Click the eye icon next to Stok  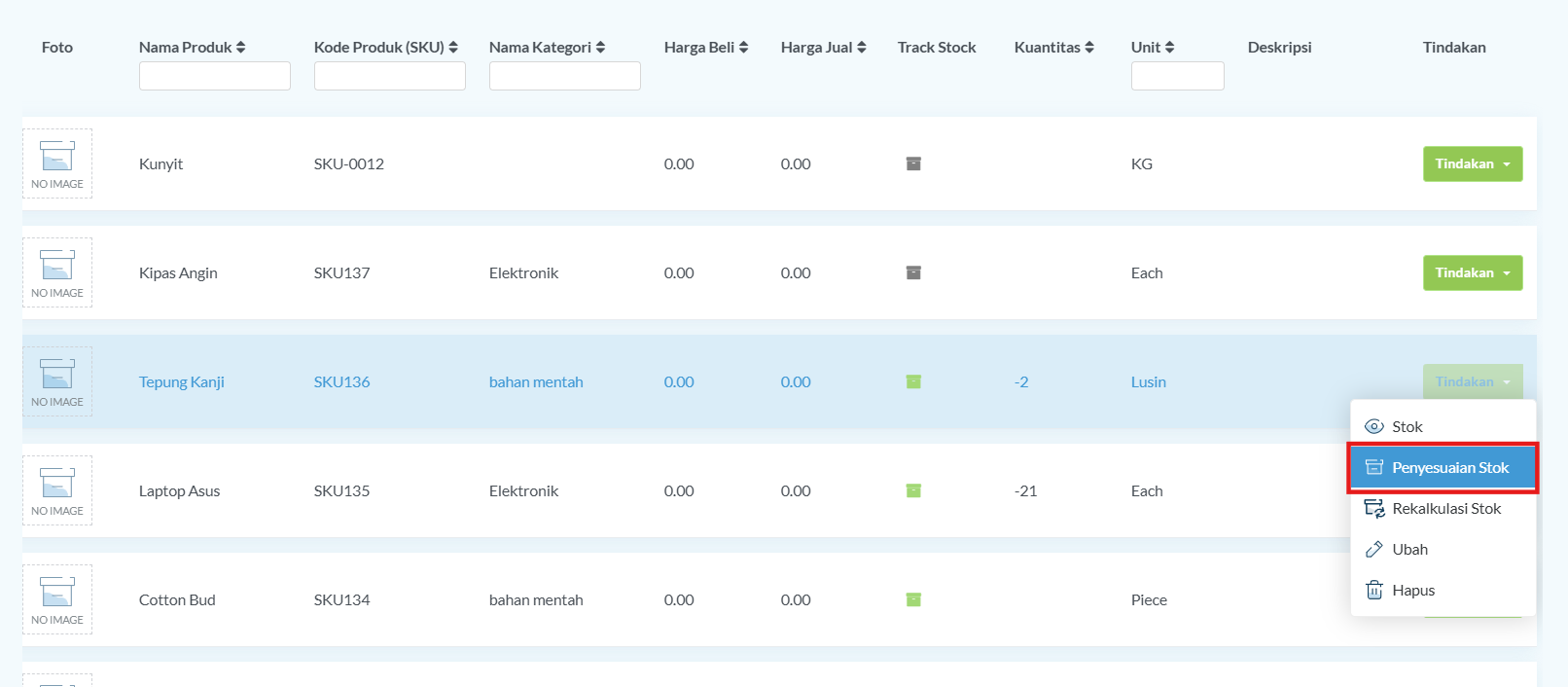(x=1373, y=426)
